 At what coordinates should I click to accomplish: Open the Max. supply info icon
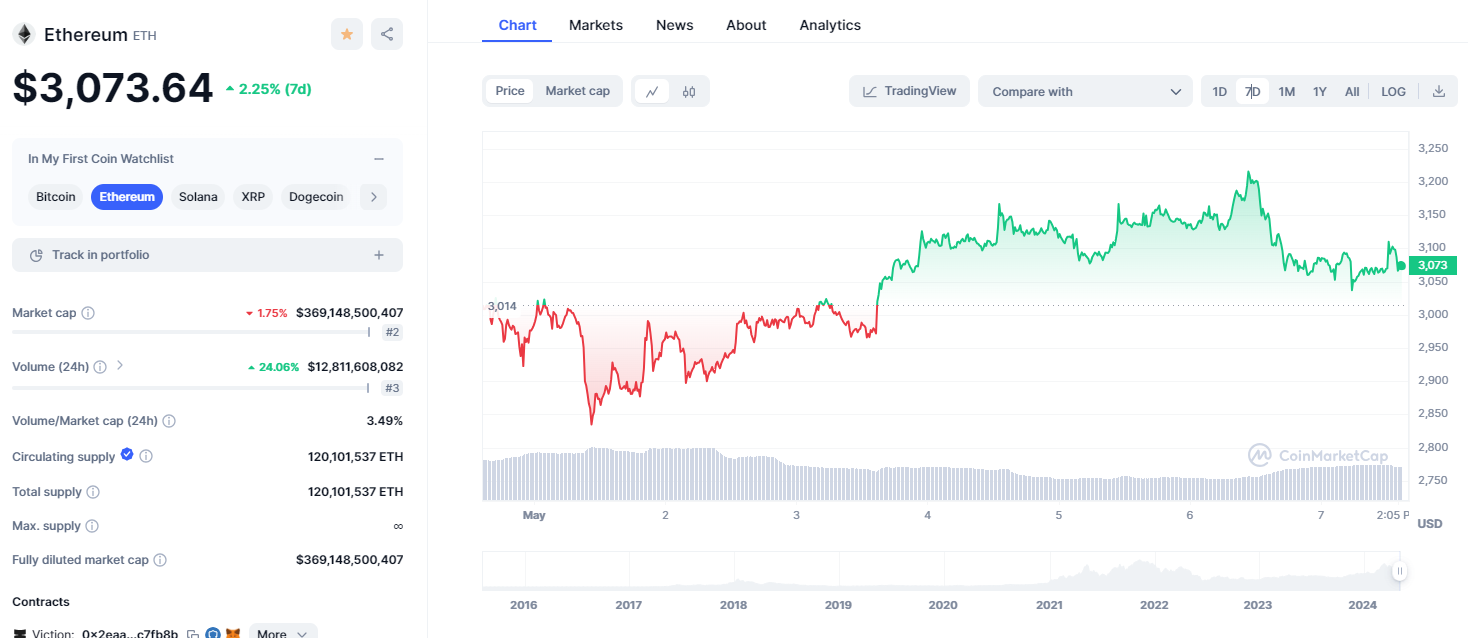click(x=92, y=526)
